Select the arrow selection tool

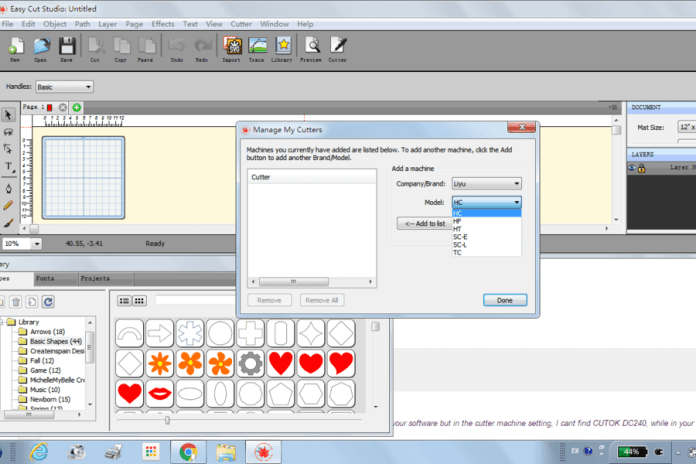8,115
